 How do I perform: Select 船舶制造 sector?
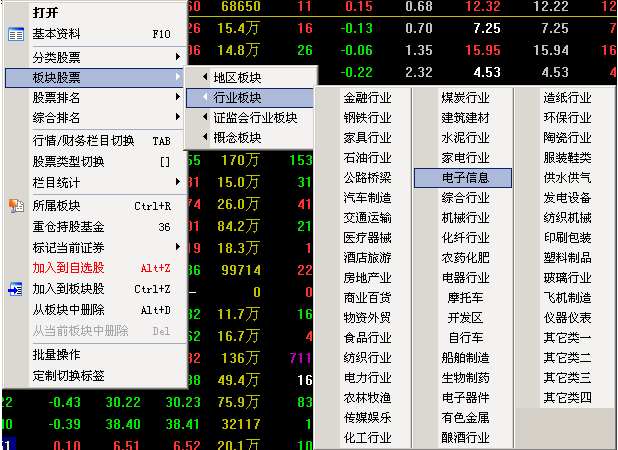[x=465, y=358]
